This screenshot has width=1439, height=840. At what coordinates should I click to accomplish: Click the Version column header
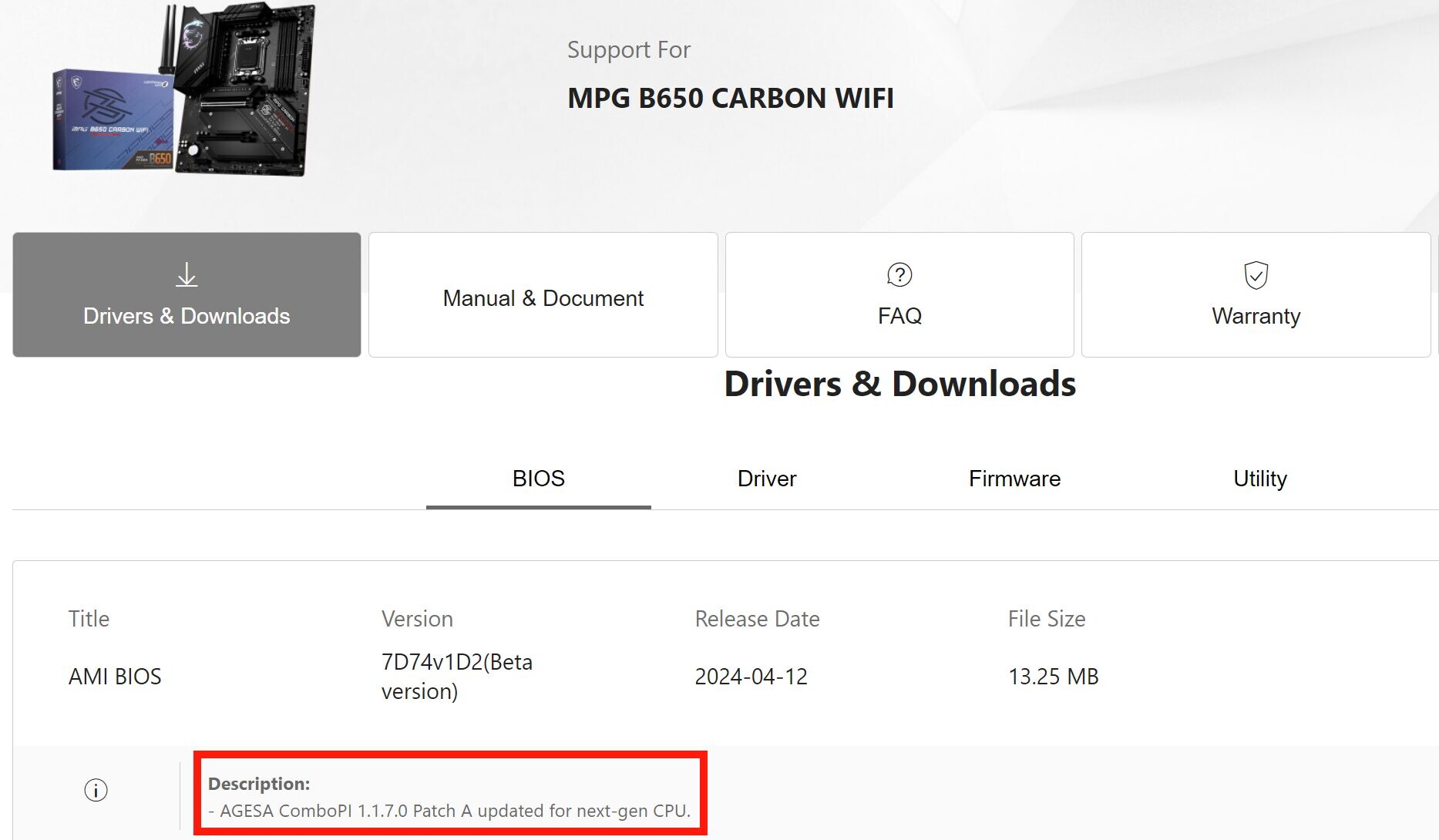pos(417,619)
